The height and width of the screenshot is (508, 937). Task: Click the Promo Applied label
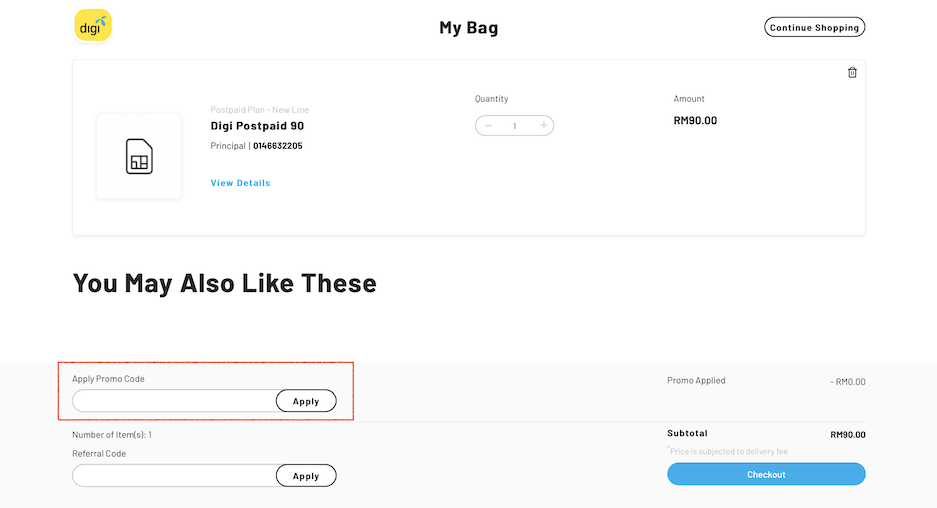click(696, 380)
